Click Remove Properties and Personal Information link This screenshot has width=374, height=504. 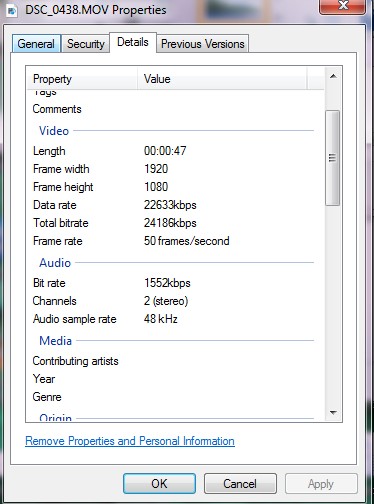coord(130,441)
